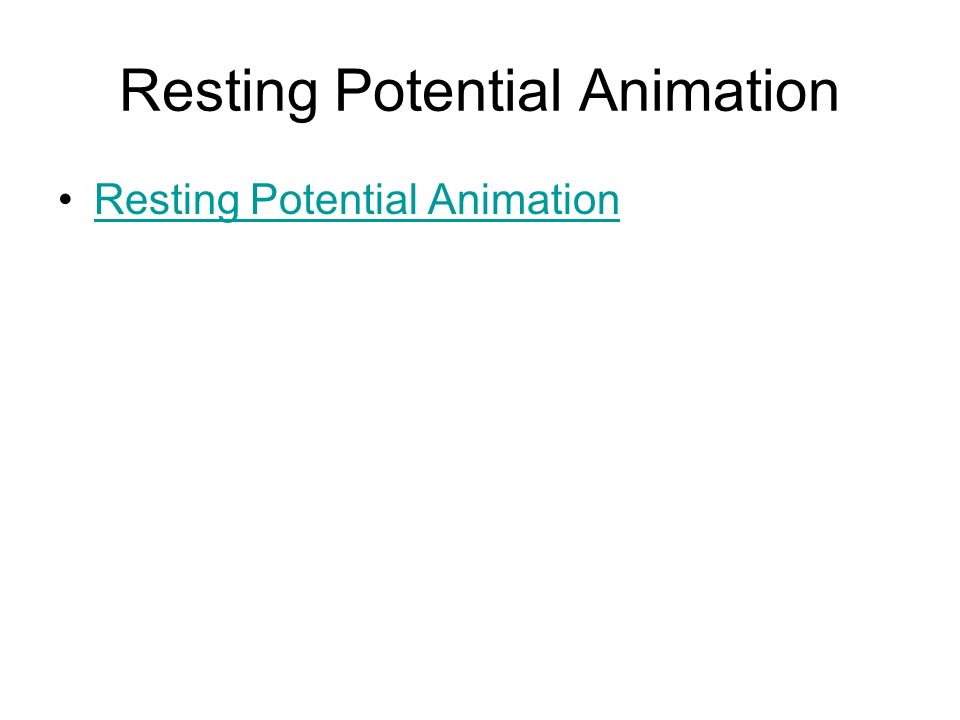Click the letter "A" in the teal link

click(x=442, y=199)
